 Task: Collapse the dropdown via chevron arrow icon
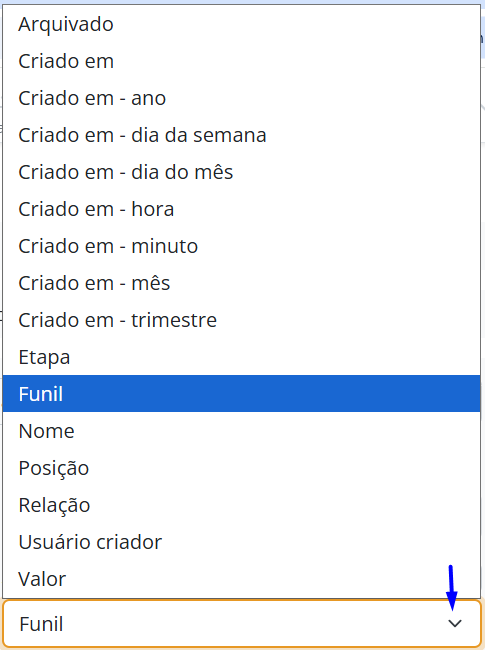[455, 623]
